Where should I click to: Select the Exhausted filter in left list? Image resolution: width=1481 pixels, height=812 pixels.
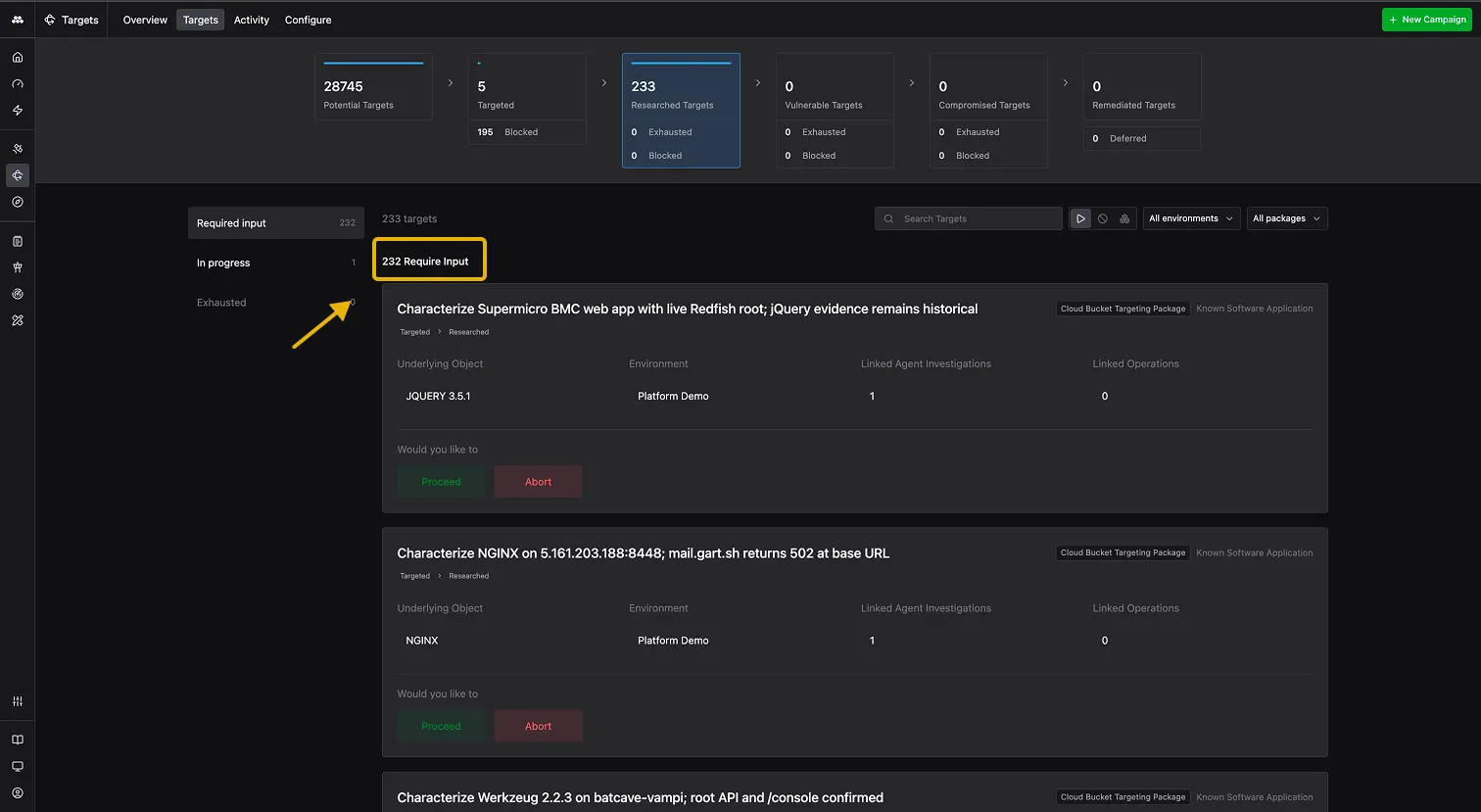(x=276, y=303)
